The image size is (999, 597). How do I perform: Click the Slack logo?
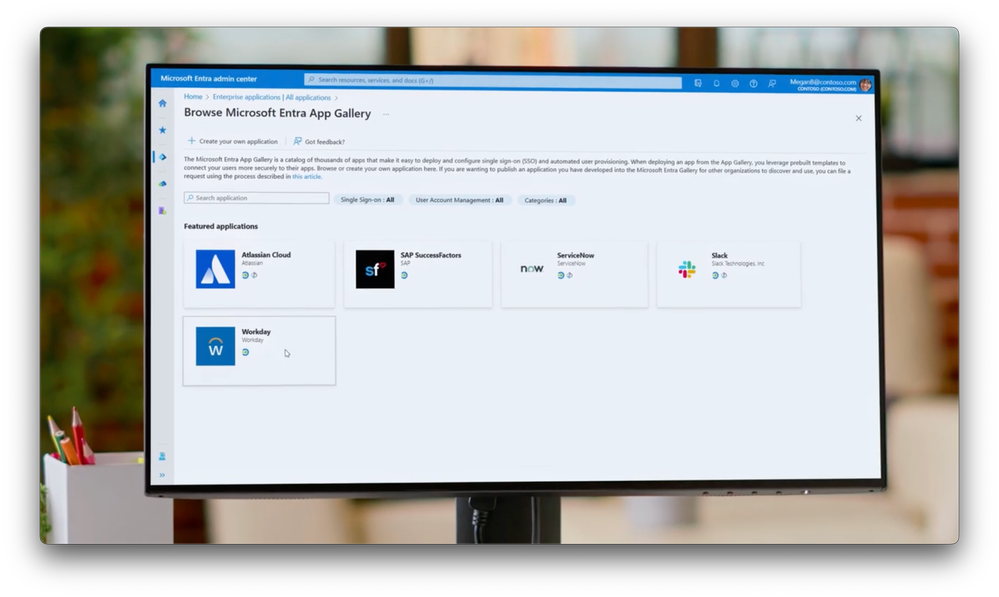687,270
